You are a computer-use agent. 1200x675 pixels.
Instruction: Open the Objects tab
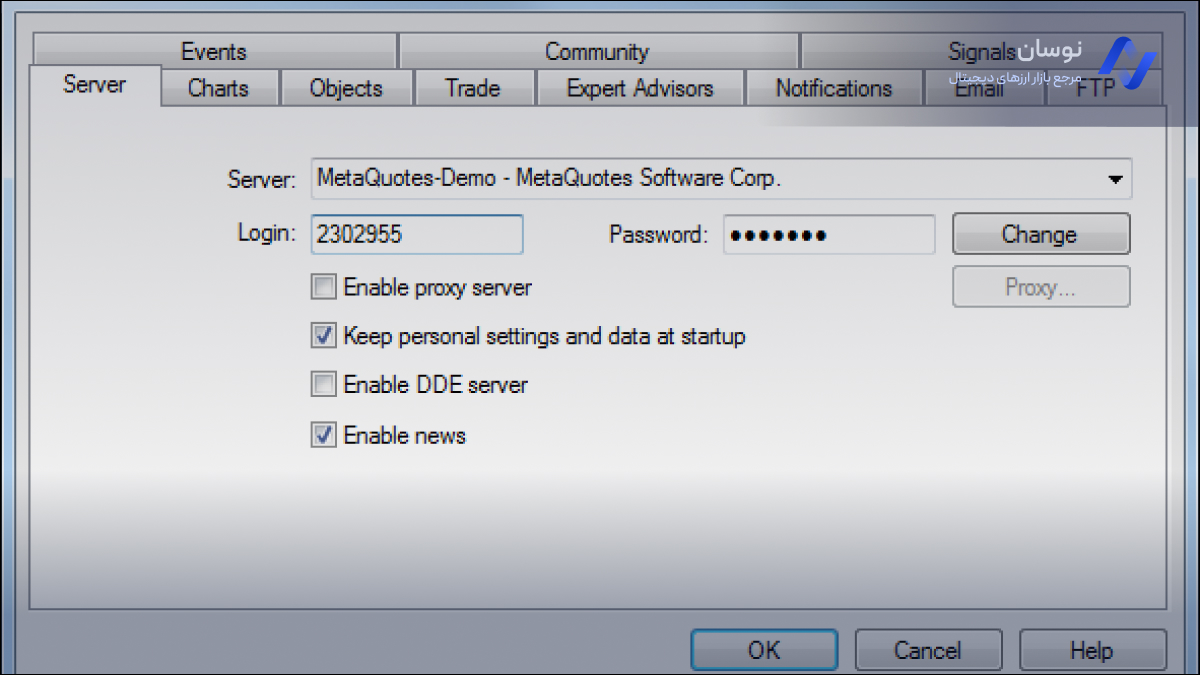pos(346,88)
